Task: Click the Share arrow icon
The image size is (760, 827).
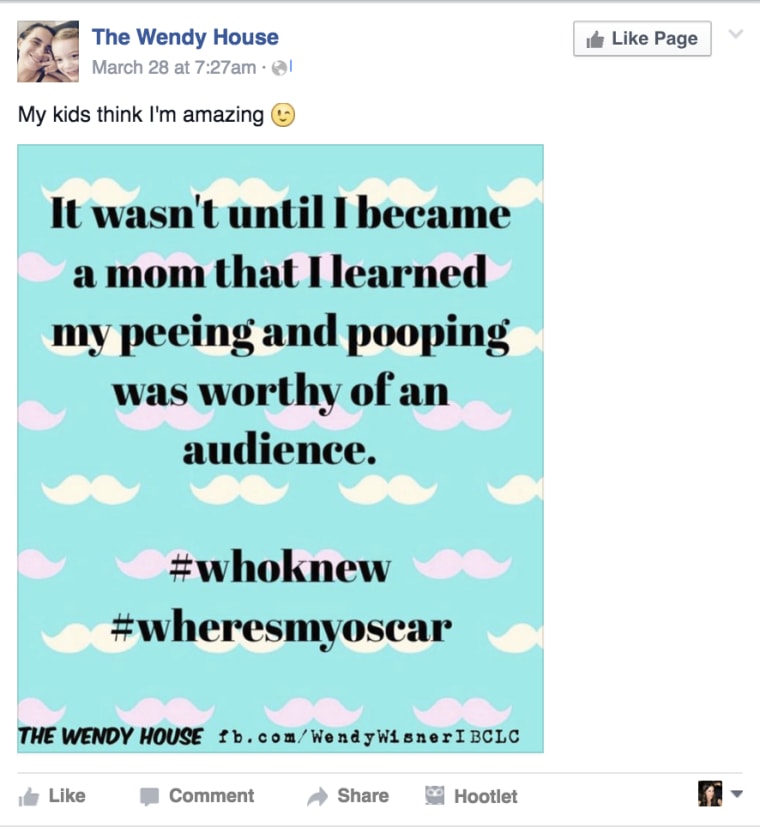Action: coord(318,796)
